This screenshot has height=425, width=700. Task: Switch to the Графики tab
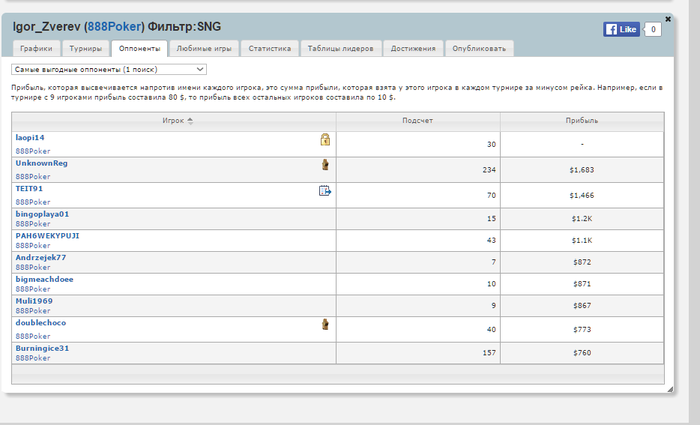click(36, 48)
